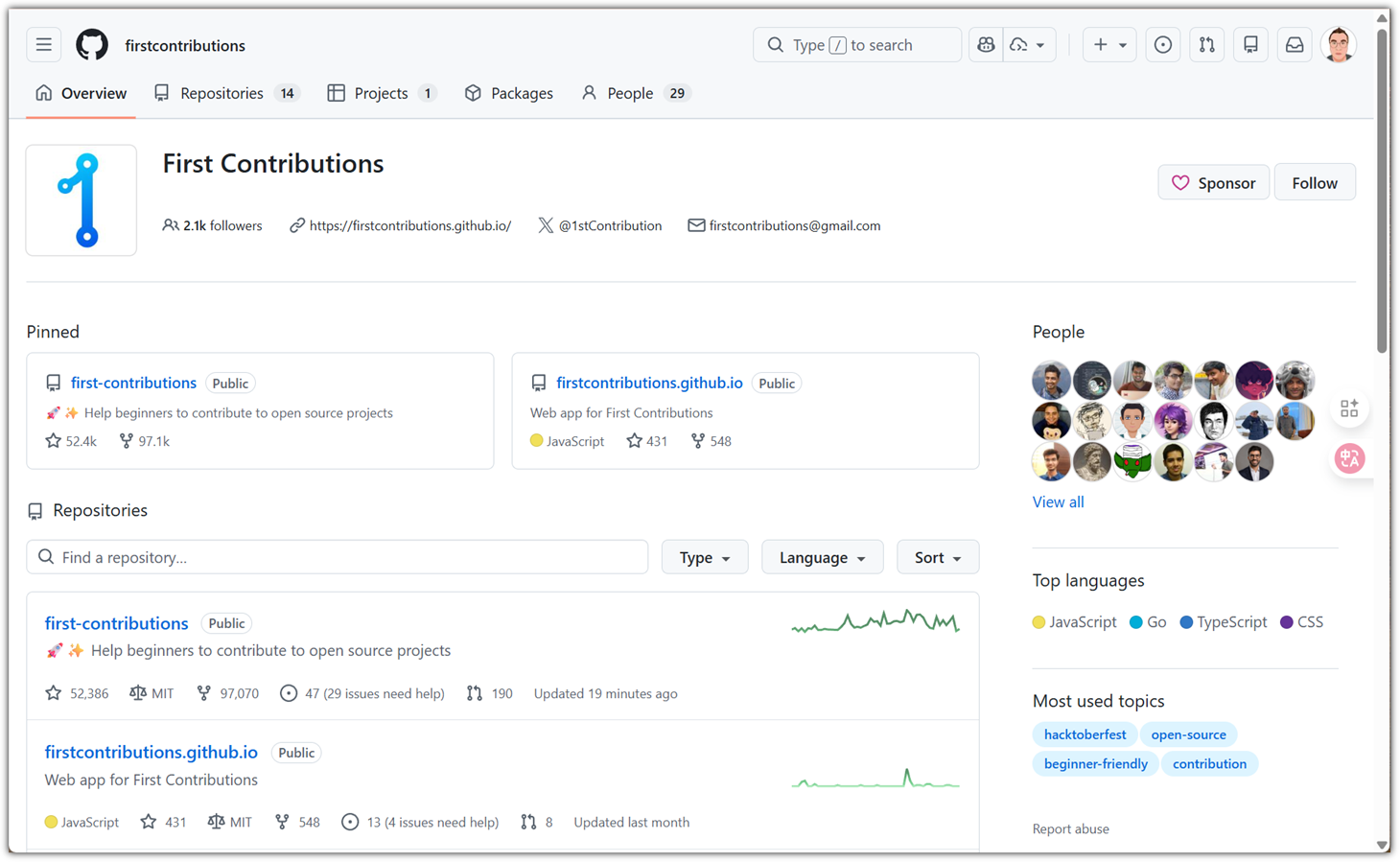Open firstcontributions.github.io in repositories list
The height and width of the screenshot is (862, 1400).
[x=152, y=753]
